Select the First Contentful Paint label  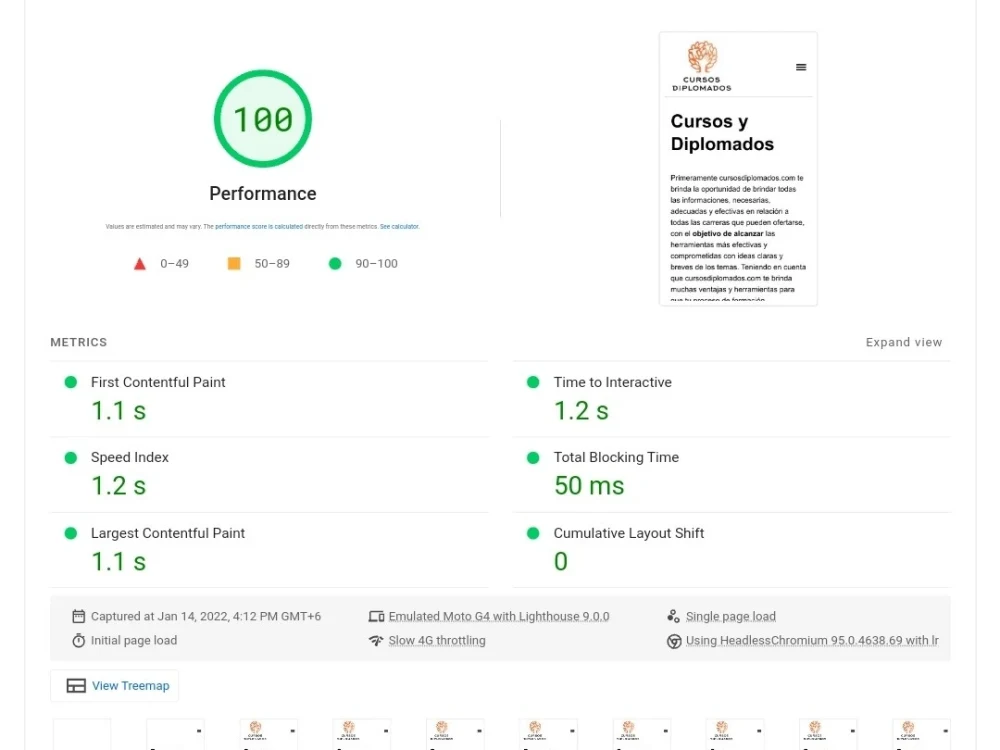pos(158,382)
